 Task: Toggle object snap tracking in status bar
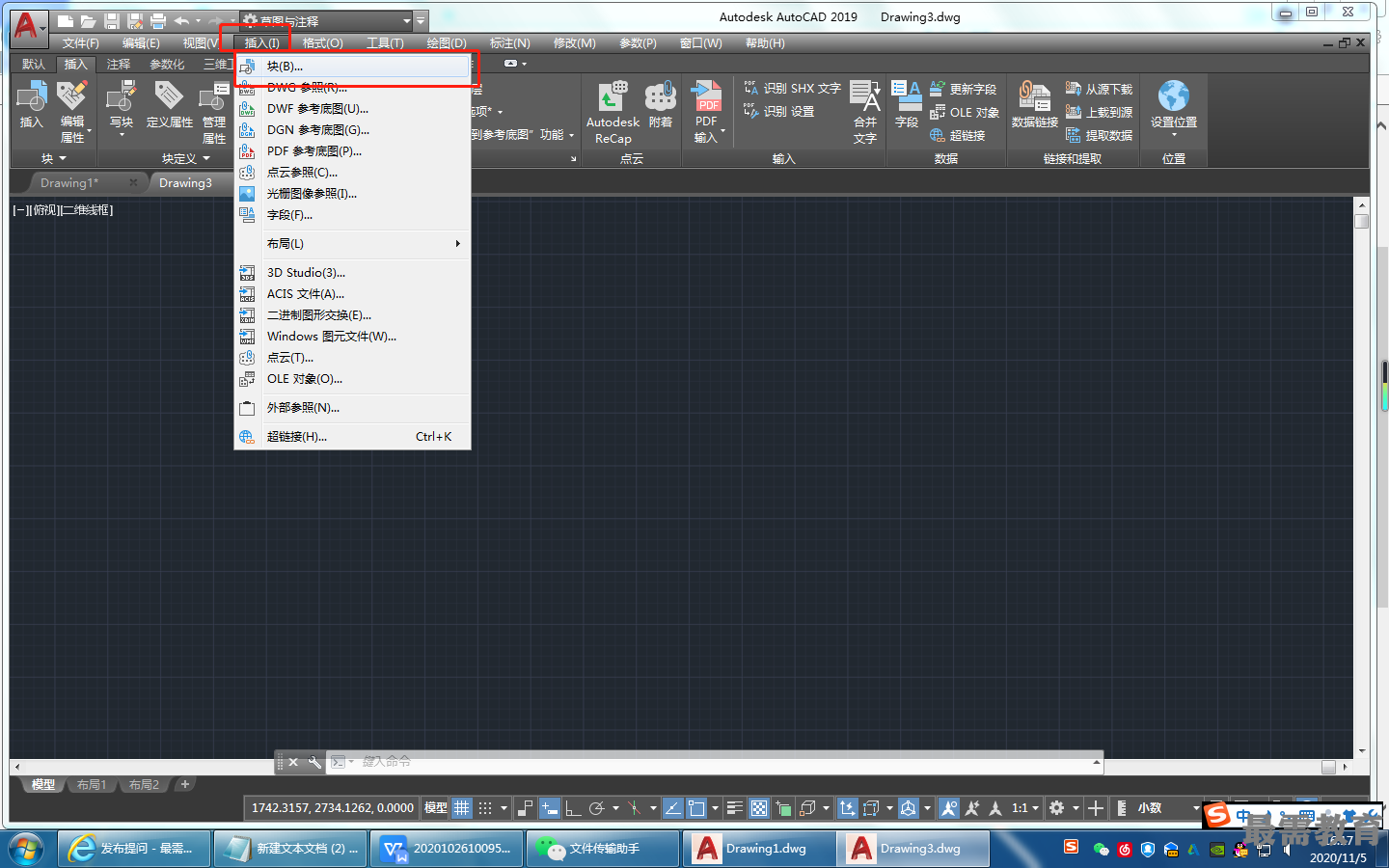(x=672, y=808)
